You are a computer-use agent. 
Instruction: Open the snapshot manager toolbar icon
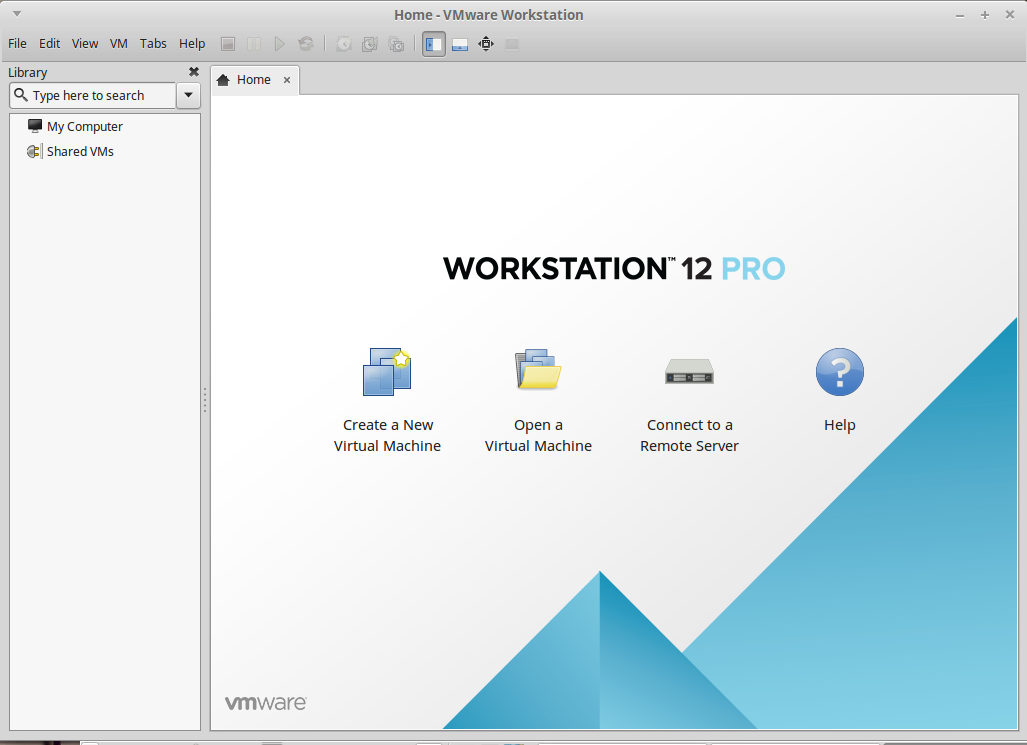click(x=396, y=44)
